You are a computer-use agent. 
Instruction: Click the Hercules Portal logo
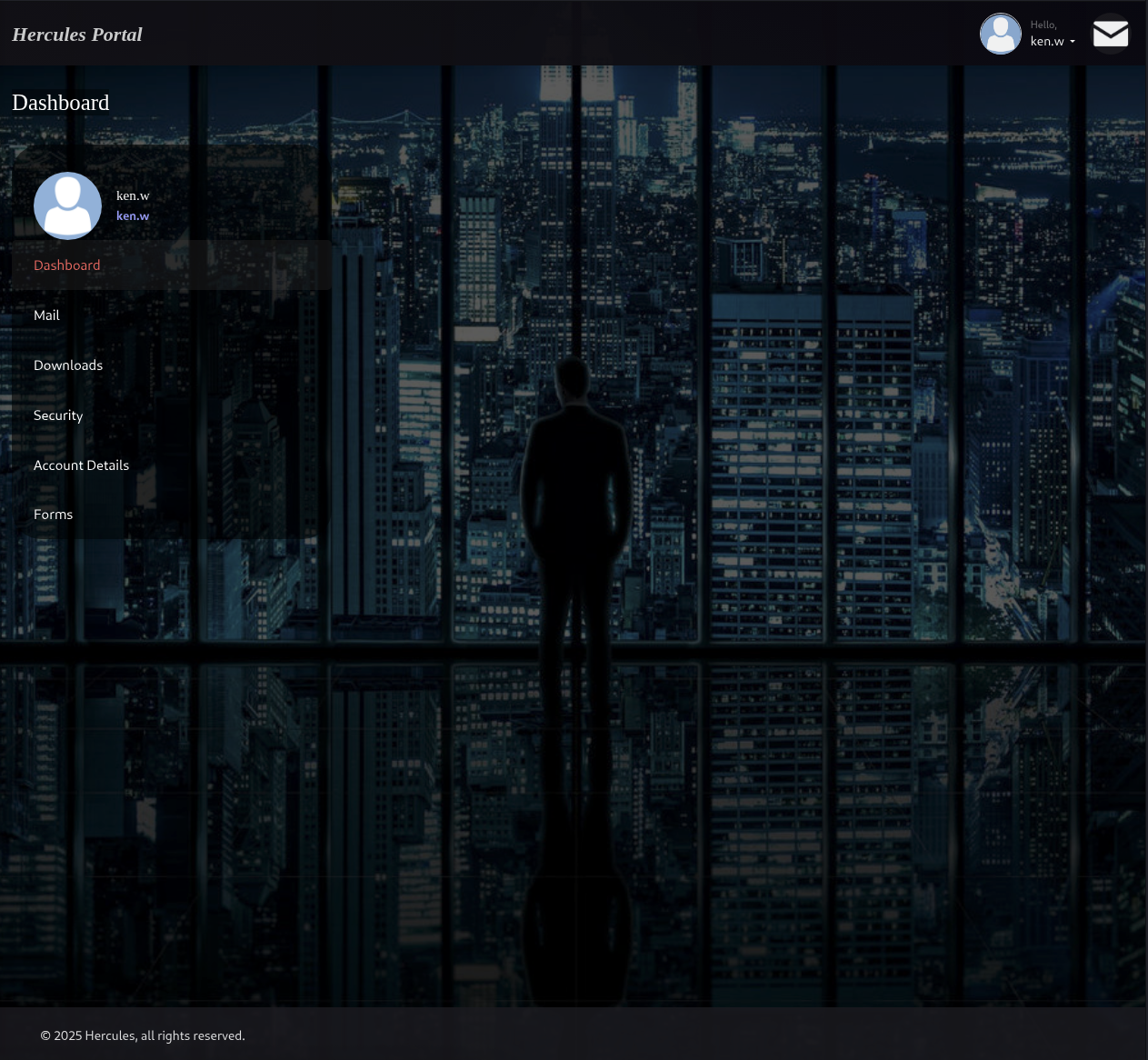point(77,35)
